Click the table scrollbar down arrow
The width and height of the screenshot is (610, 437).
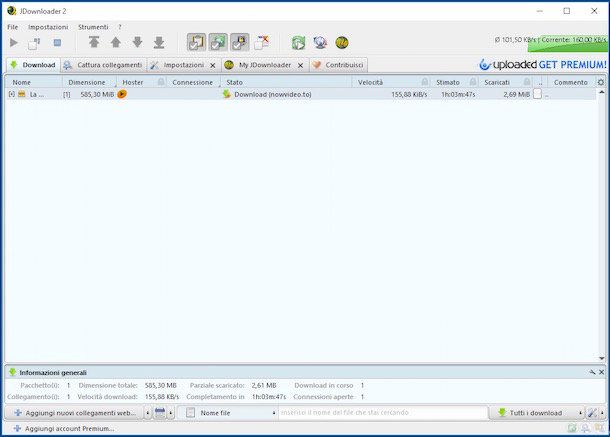click(x=602, y=358)
